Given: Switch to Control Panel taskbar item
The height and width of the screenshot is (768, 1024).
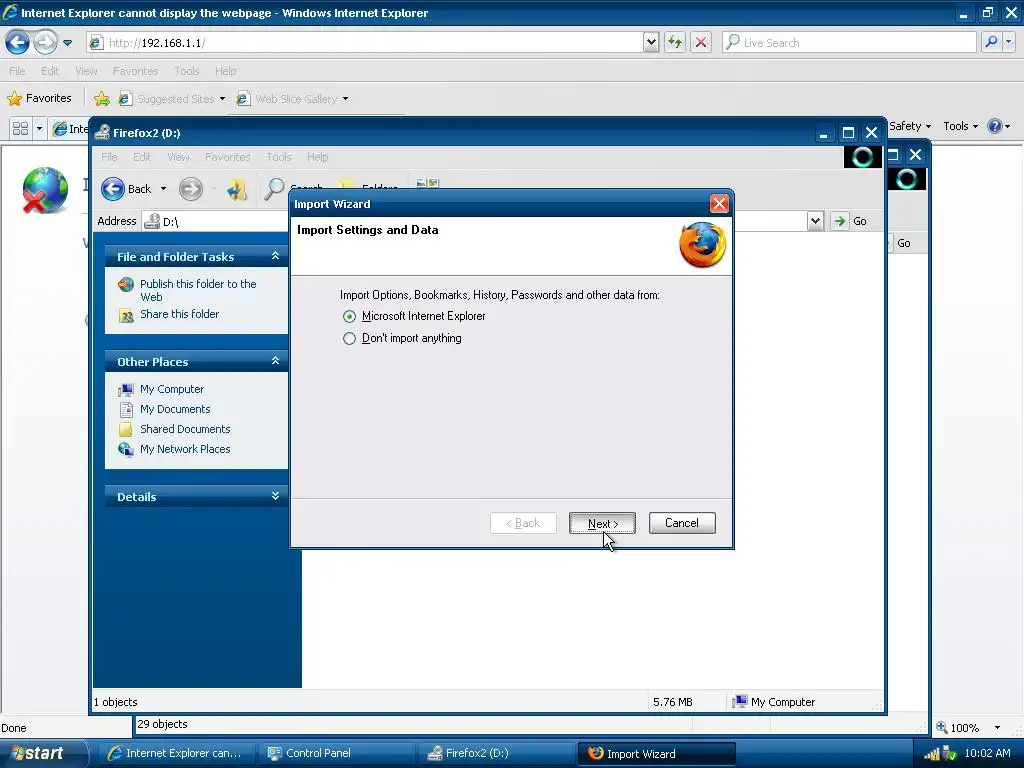Looking at the screenshot, I should [336, 753].
